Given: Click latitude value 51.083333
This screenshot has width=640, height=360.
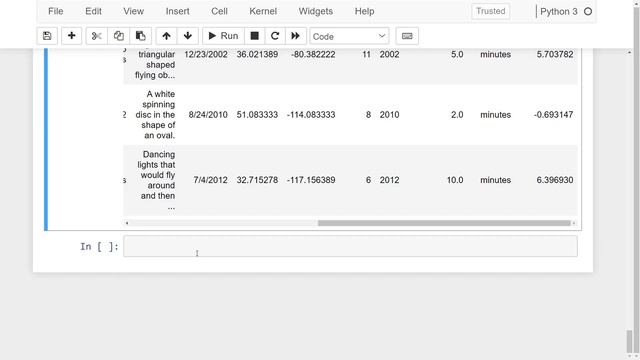Looking at the screenshot, I should [x=257, y=115].
